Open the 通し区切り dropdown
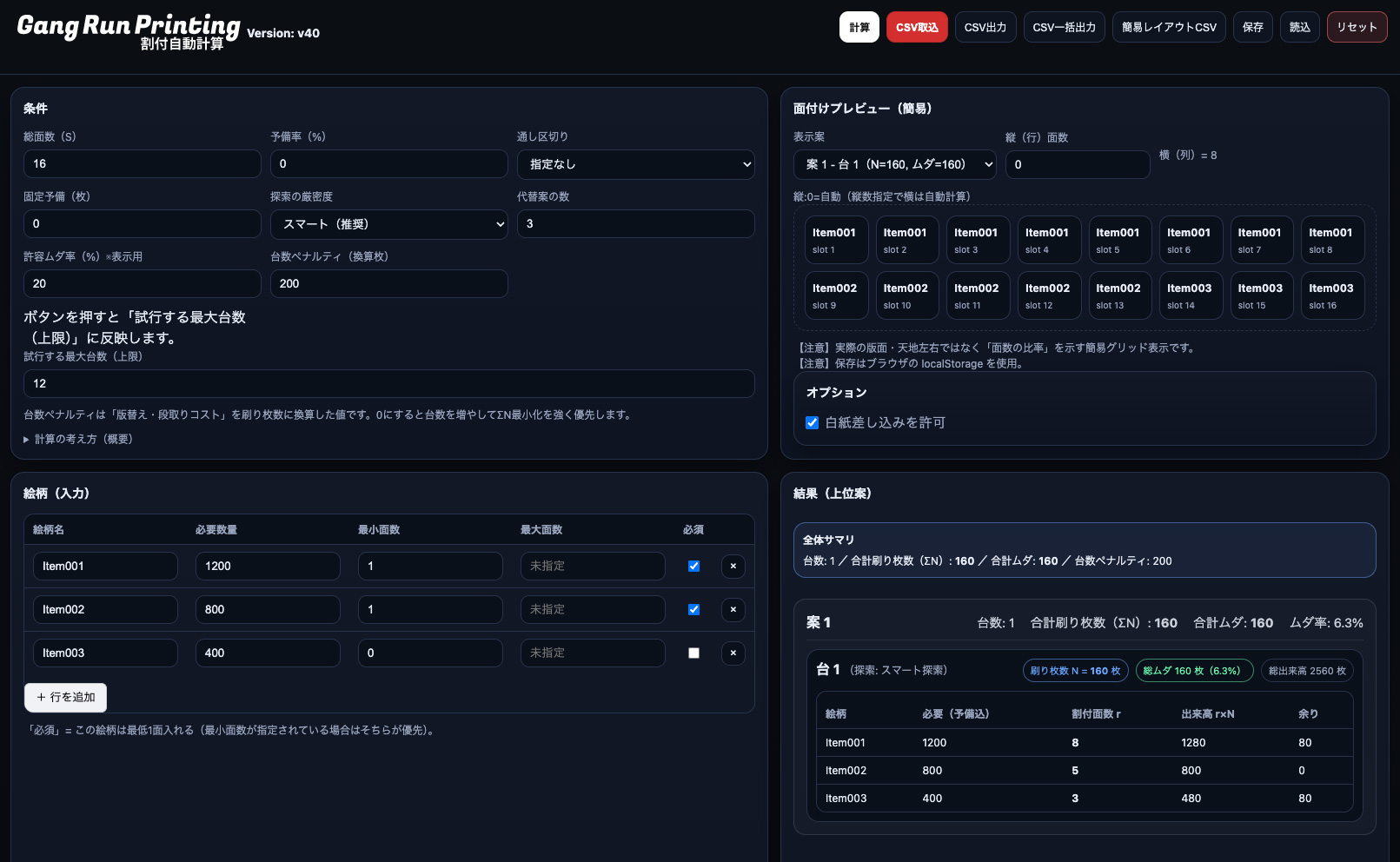 (635, 163)
